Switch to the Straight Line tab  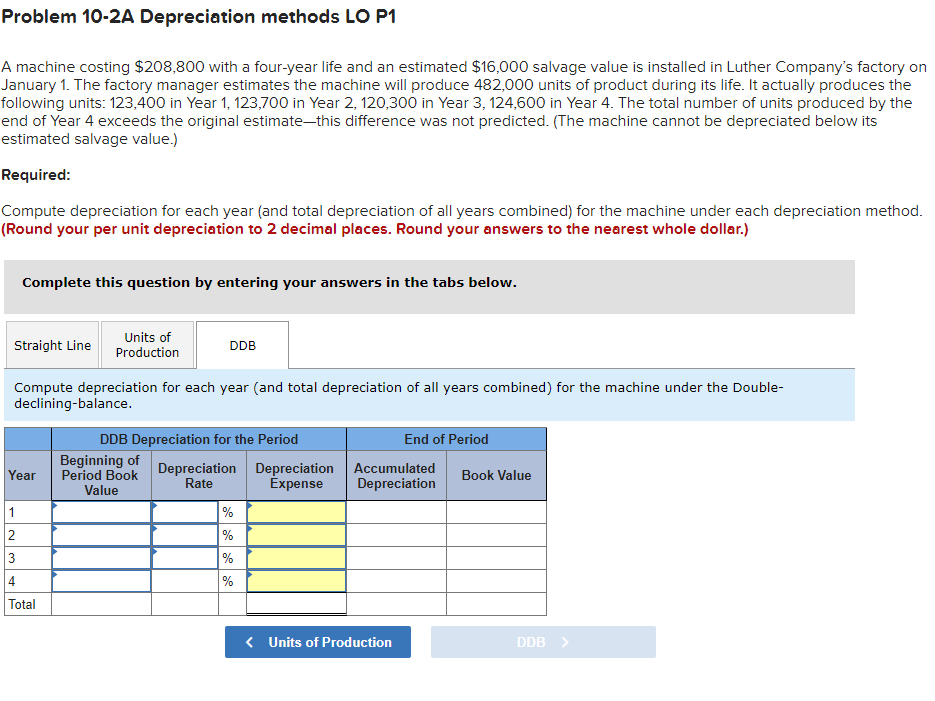[52, 345]
